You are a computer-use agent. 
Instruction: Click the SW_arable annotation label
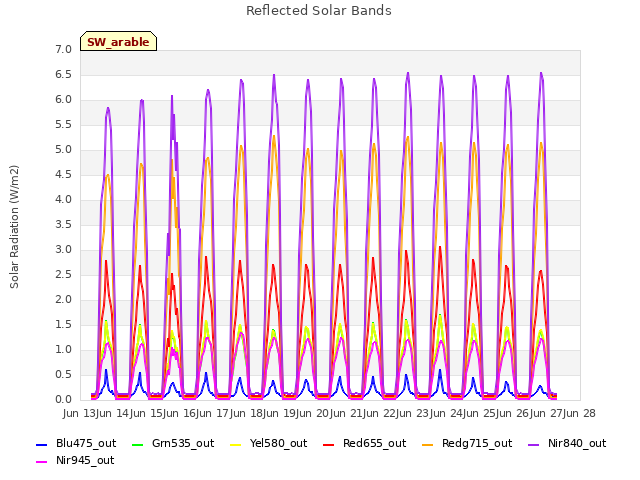(118, 42)
